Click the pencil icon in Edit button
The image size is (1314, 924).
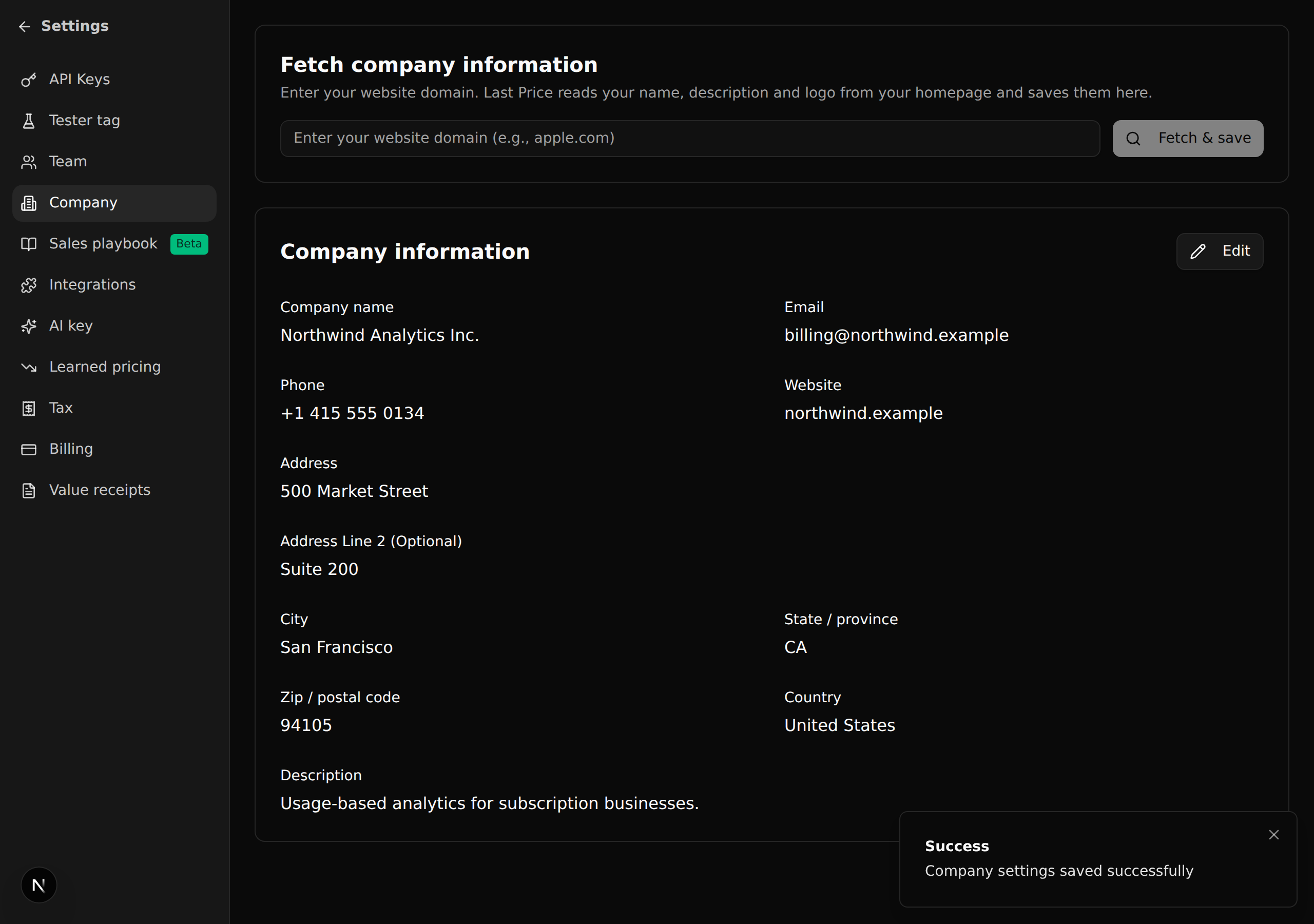(1198, 252)
